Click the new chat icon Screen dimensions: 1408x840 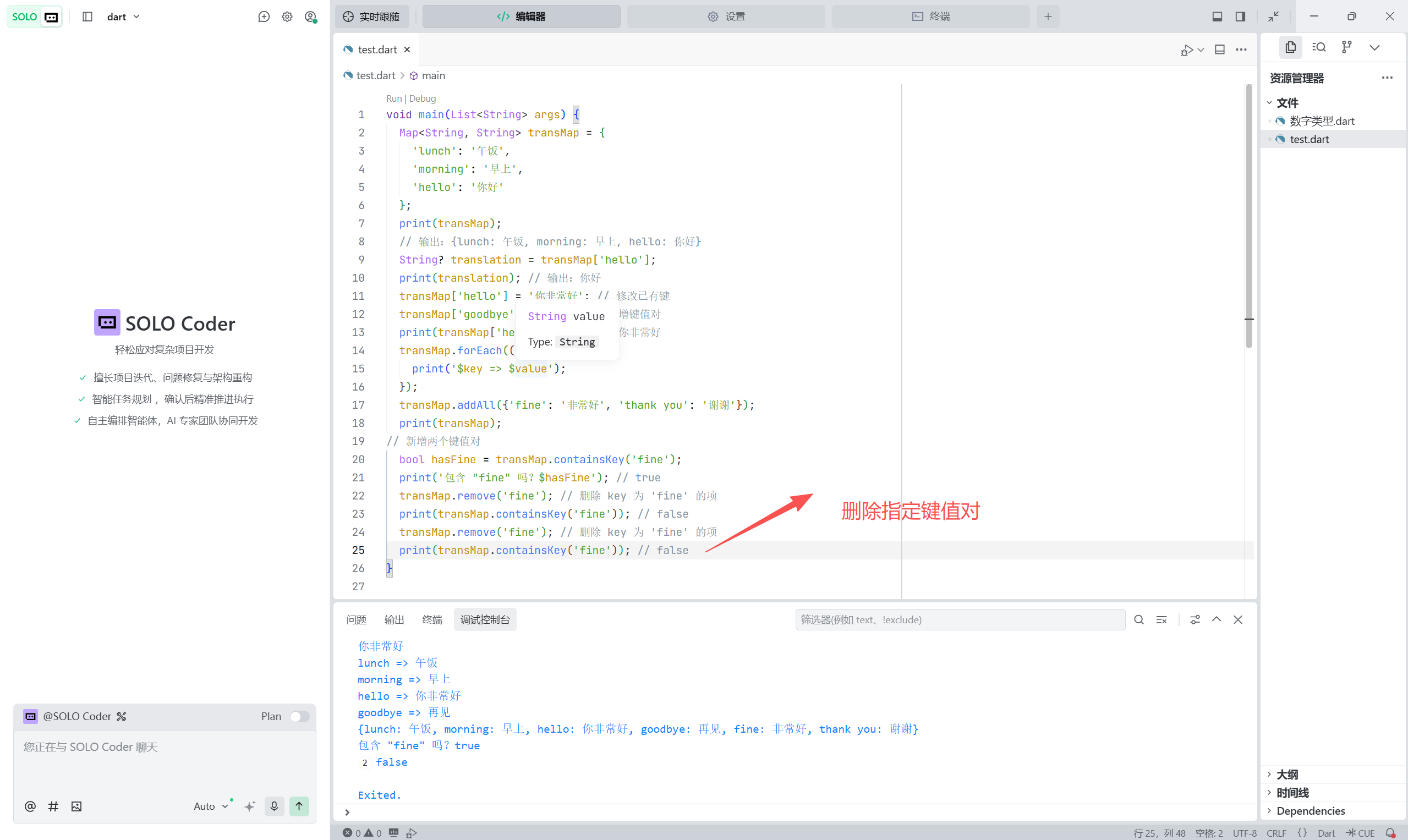click(264, 17)
